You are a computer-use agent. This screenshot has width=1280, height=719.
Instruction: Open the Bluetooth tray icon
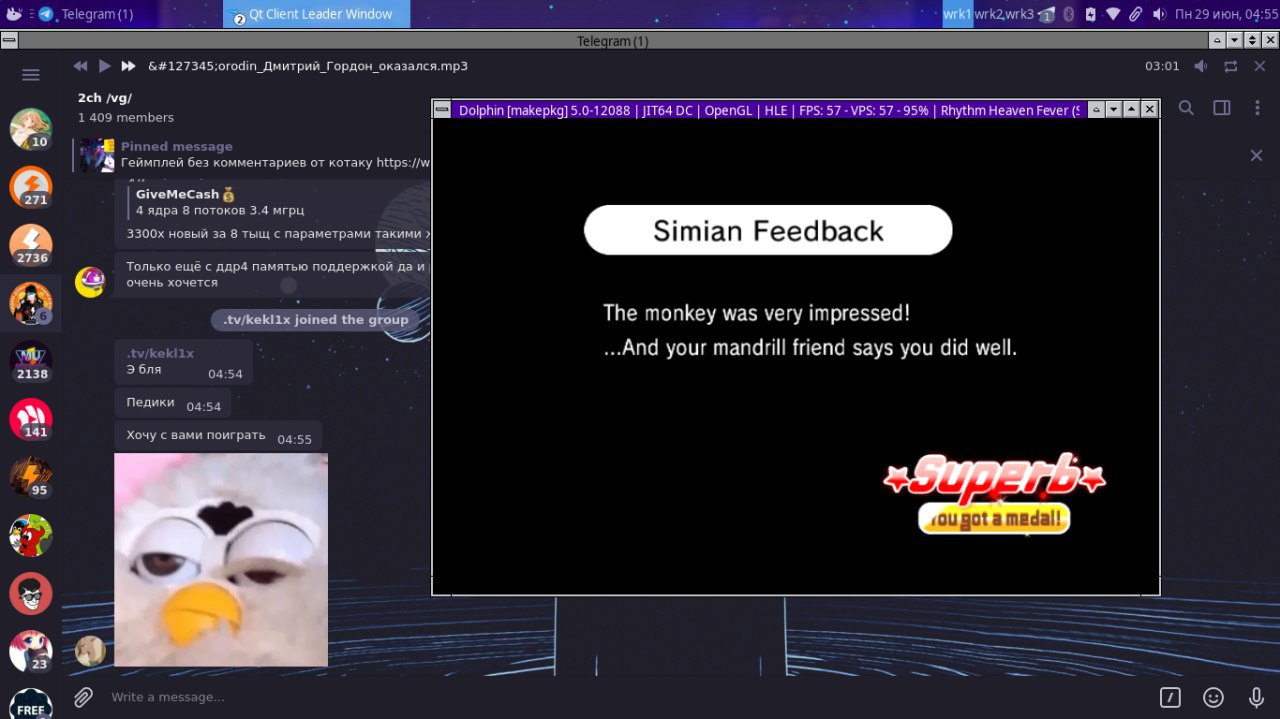(1068, 14)
